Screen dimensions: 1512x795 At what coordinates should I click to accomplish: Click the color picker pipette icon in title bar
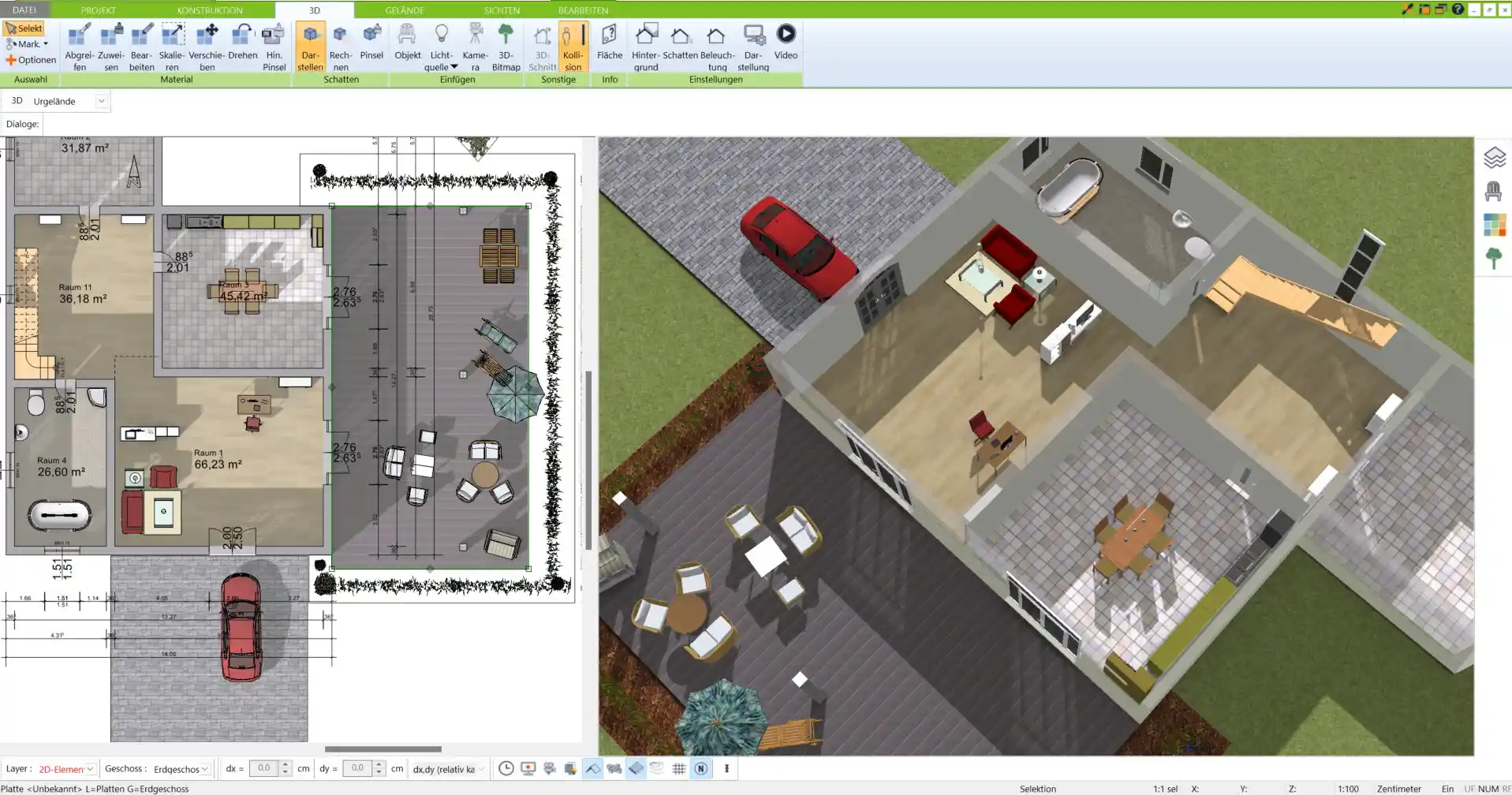[x=1407, y=9]
